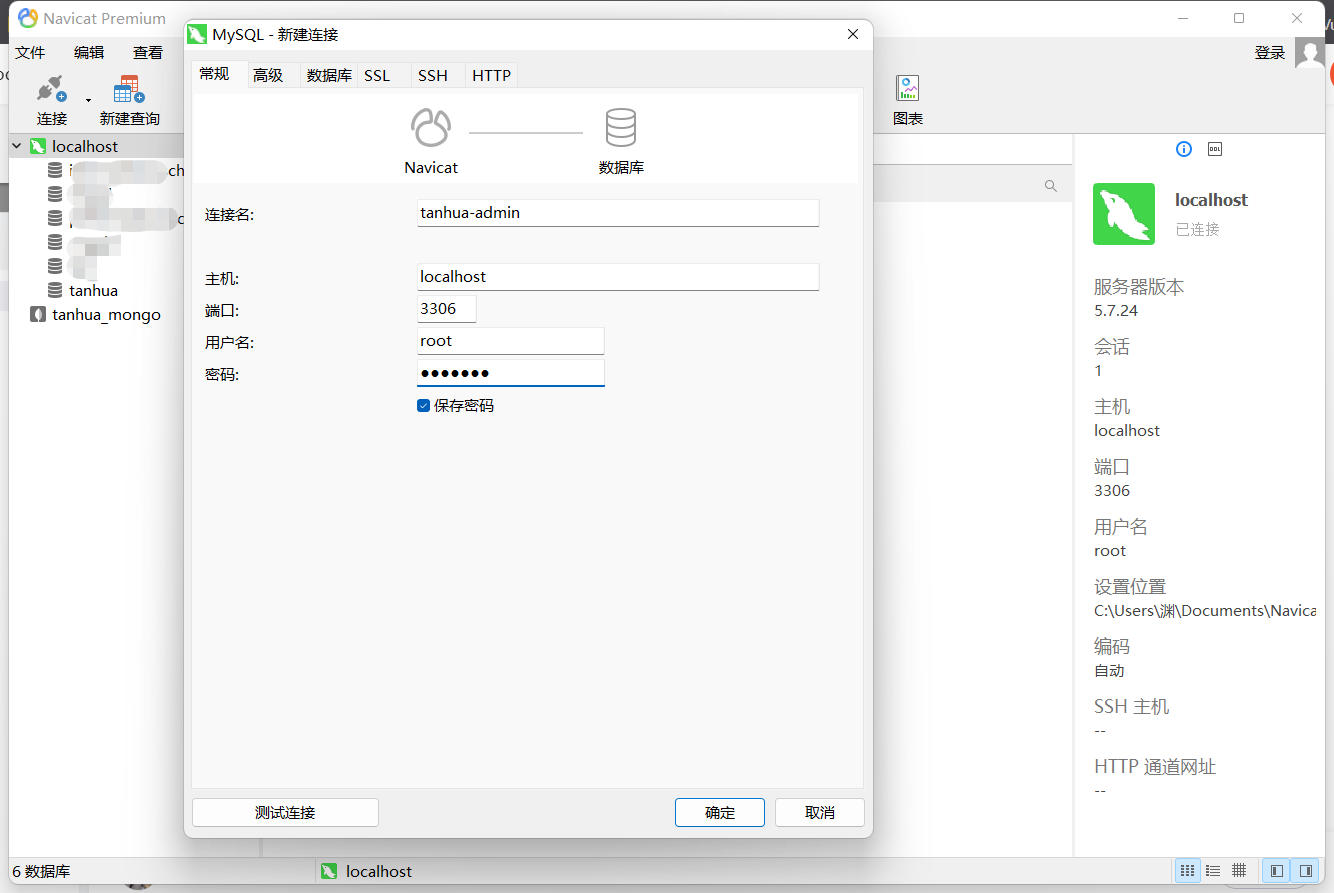
Task: Select the tanhua_mongo connection label in tree
Action: pyautogui.click(x=106, y=314)
